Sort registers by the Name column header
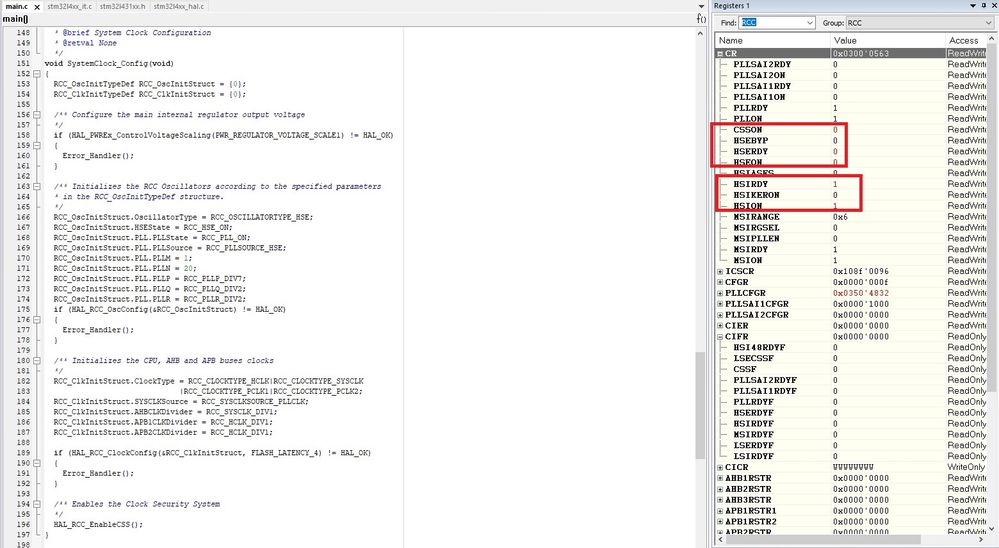This screenshot has width=999, height=548. click(x=773, y=40)
